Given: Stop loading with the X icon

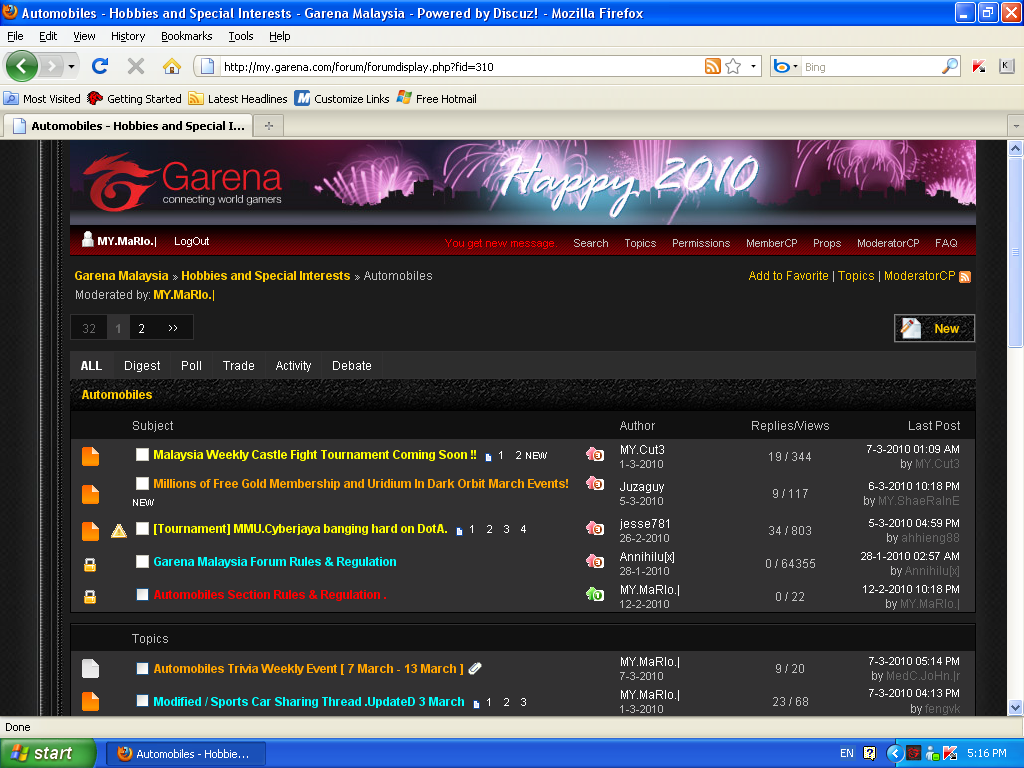Looking at the screenshot, I should point(136,66).
